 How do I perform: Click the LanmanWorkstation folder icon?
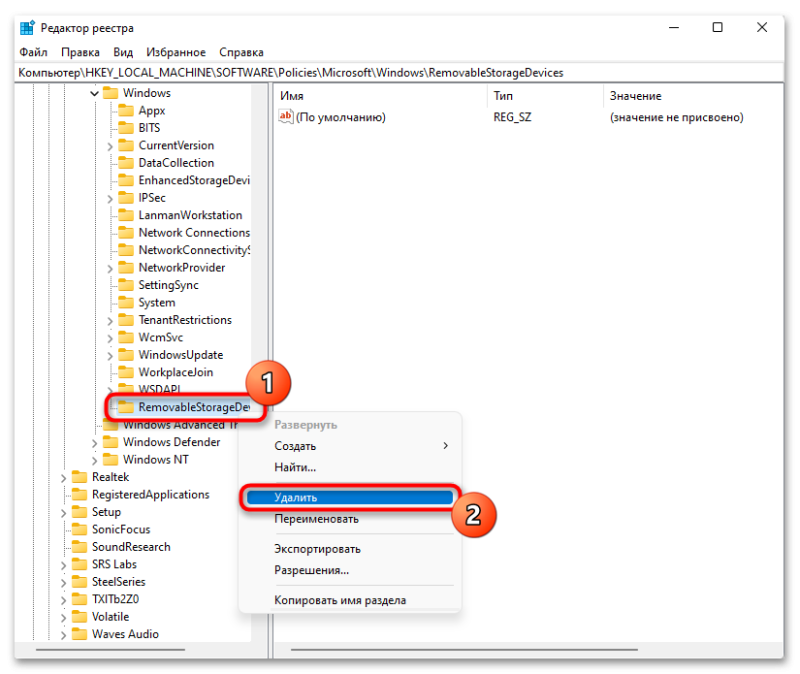126,215
